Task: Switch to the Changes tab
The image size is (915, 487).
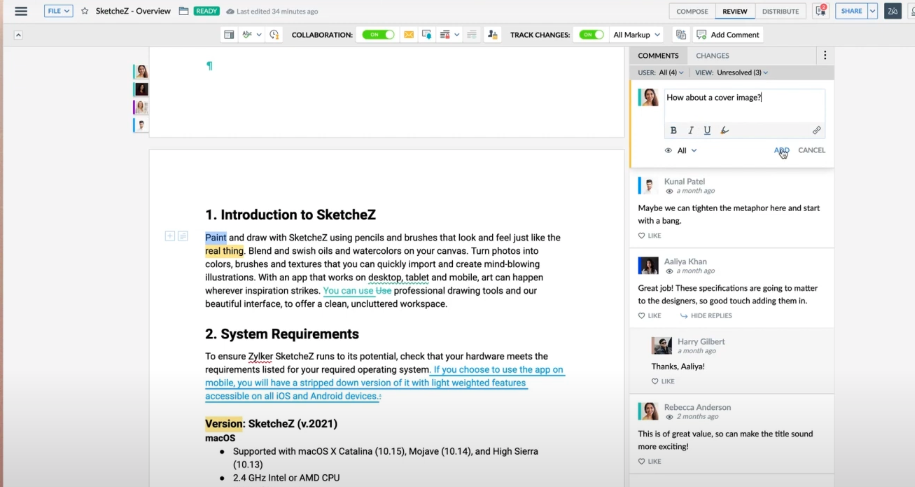Action: [712, 56]
